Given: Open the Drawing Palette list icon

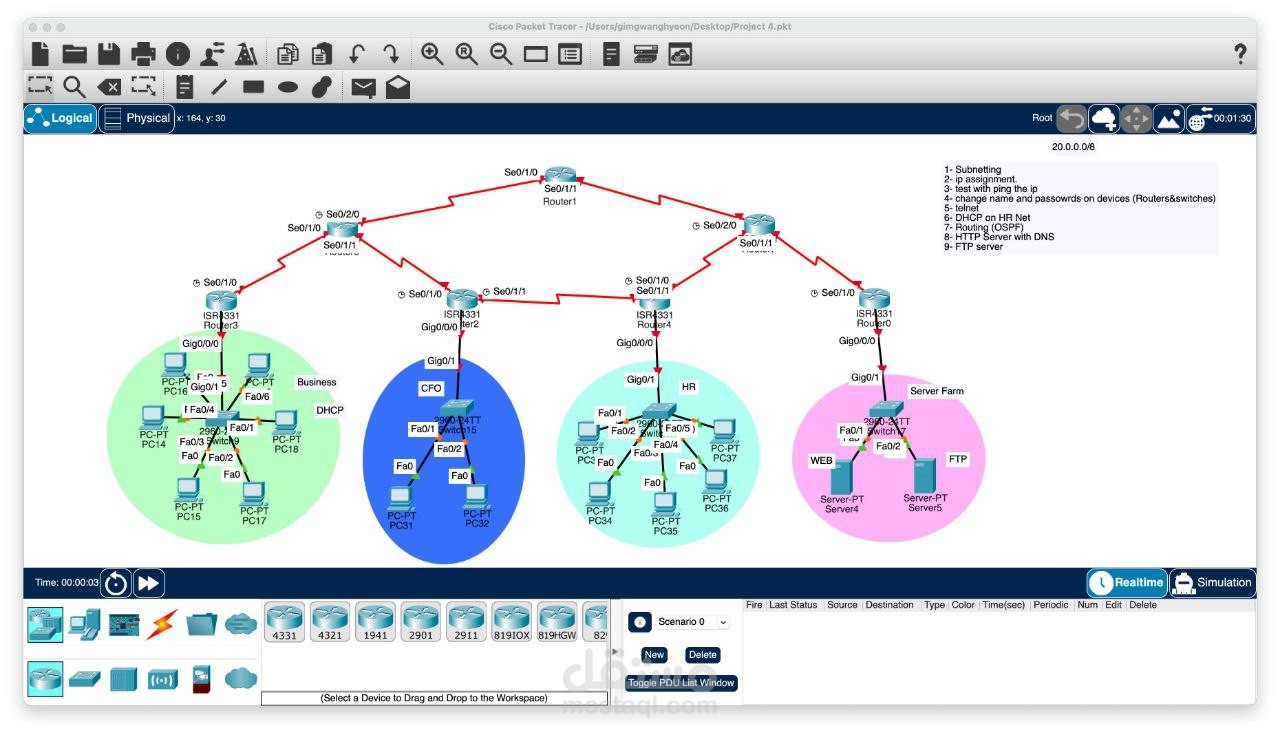Looking at the screenshot, I should [x=570, y=54].
